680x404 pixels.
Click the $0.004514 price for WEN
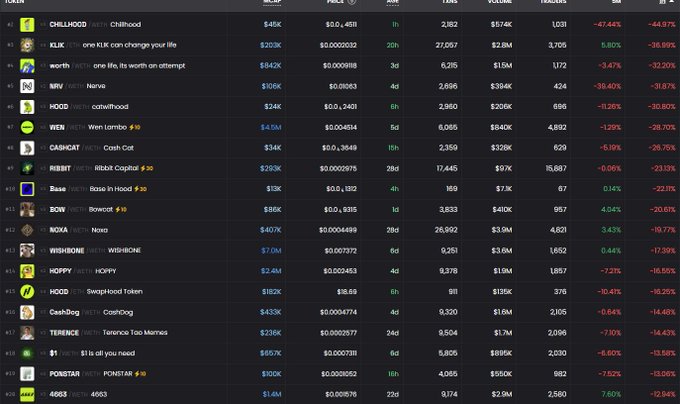coord(341,127)
